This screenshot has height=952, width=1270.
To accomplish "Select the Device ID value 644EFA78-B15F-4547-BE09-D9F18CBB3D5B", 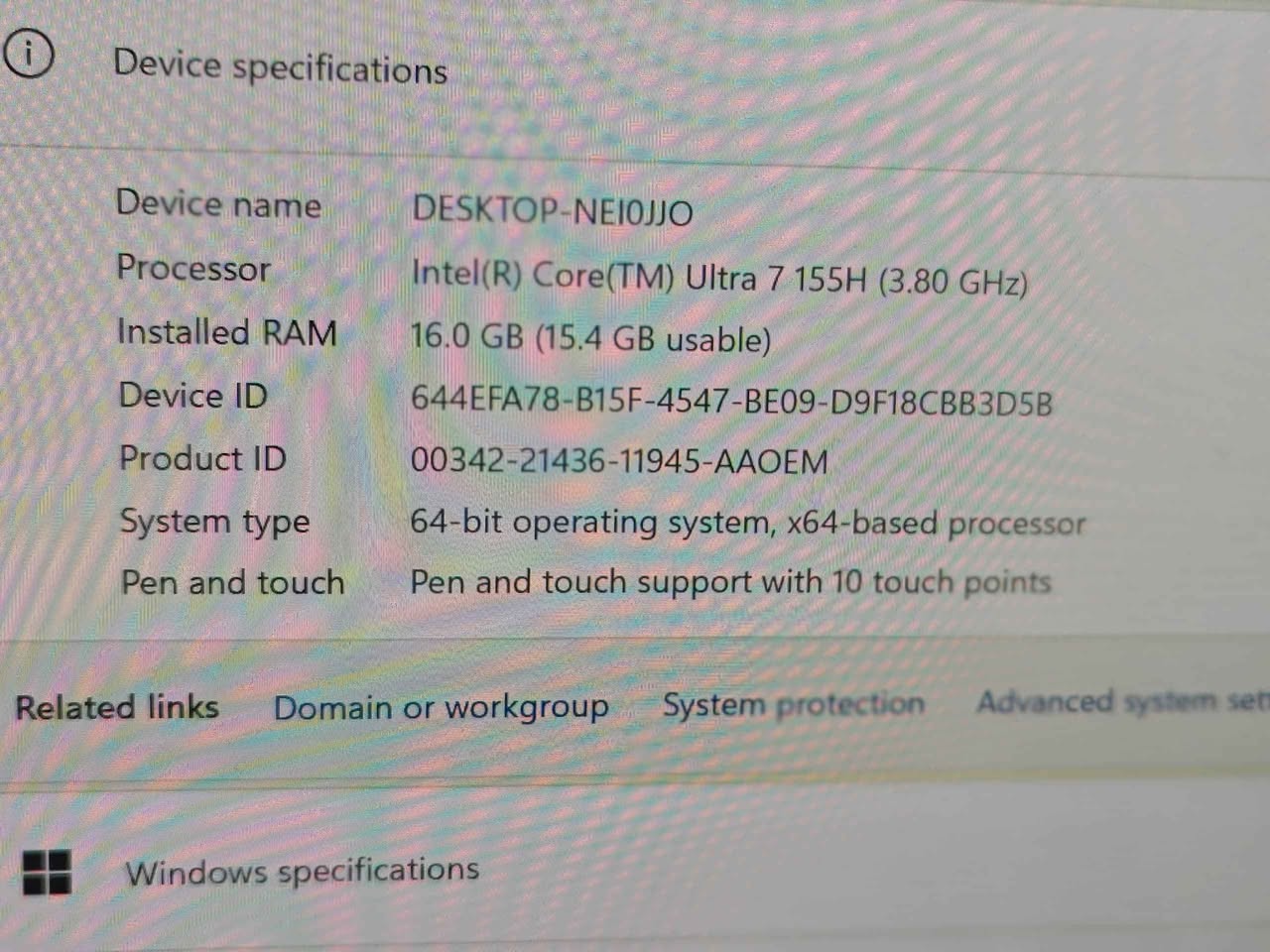I will 731,401.
